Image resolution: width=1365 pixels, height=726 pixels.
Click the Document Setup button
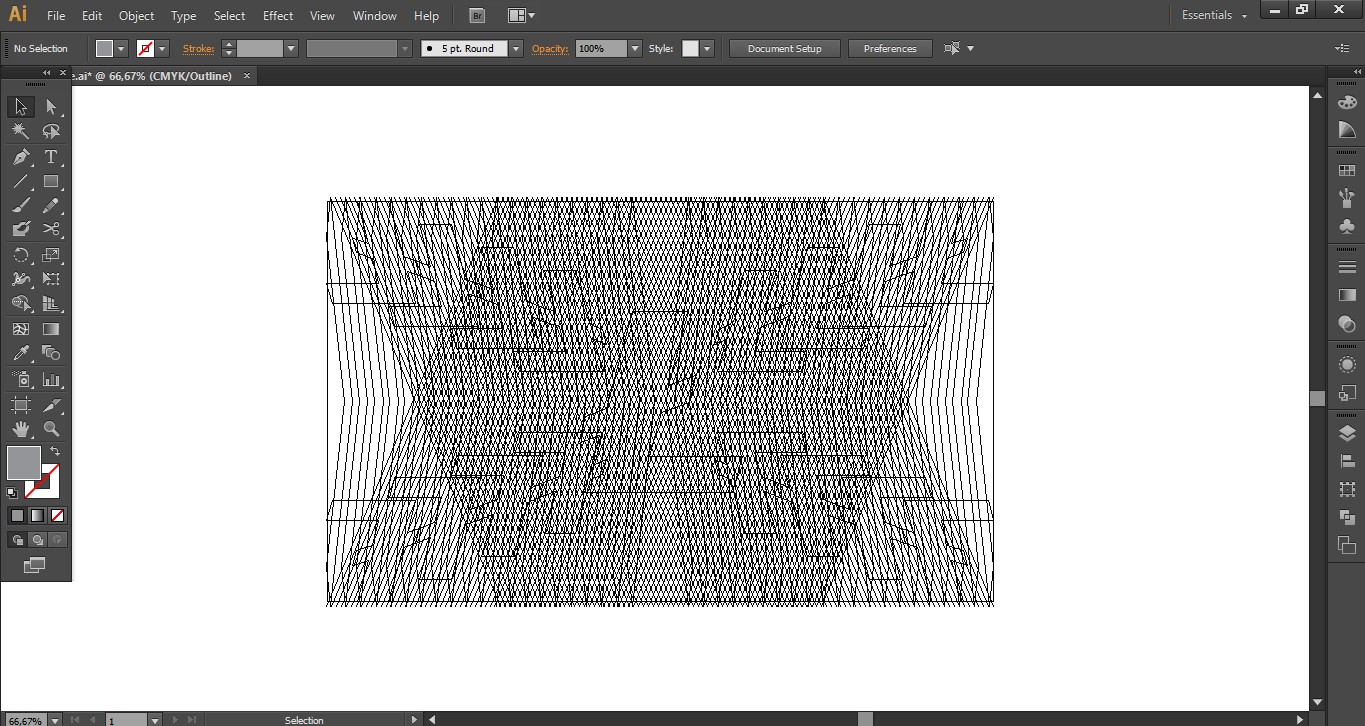785,49
